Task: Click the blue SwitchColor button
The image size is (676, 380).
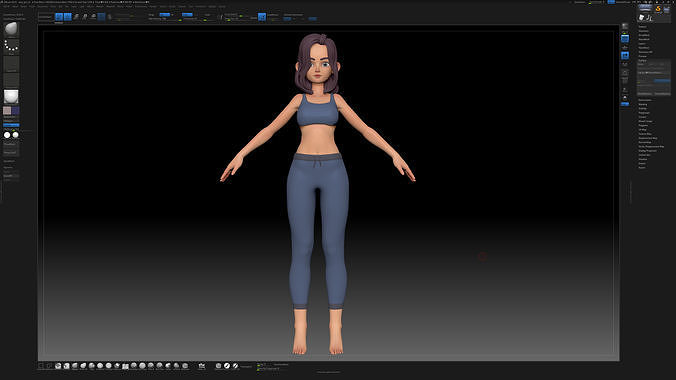Action: (11, 125)
